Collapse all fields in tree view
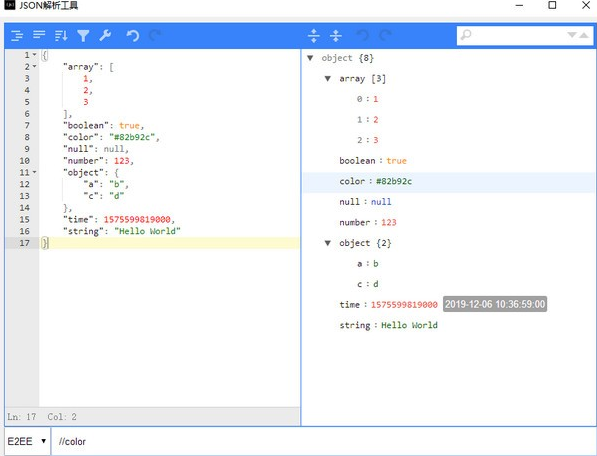Viewport: 597px width, 456px height. click(336, 35)
